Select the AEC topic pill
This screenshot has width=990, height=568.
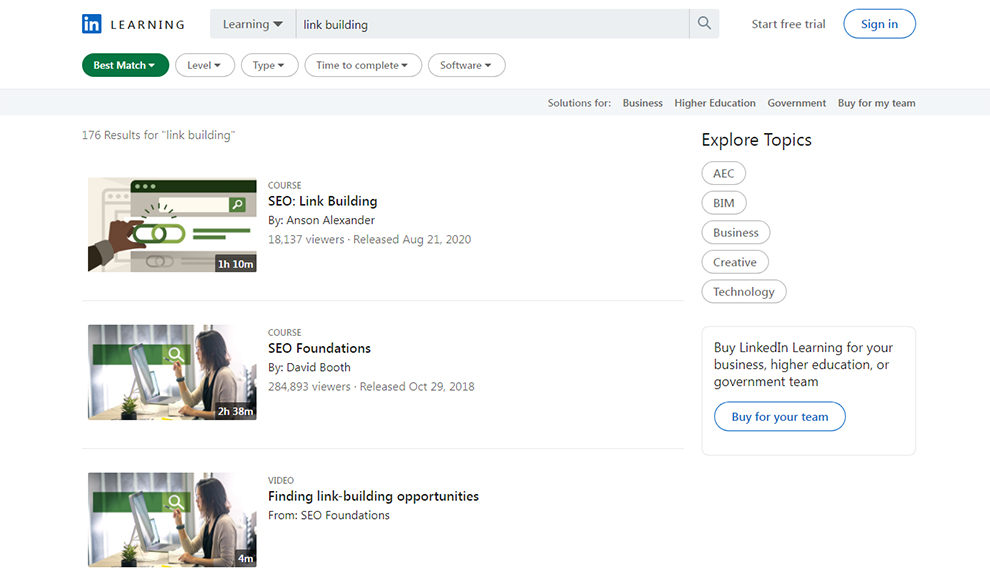724,174
